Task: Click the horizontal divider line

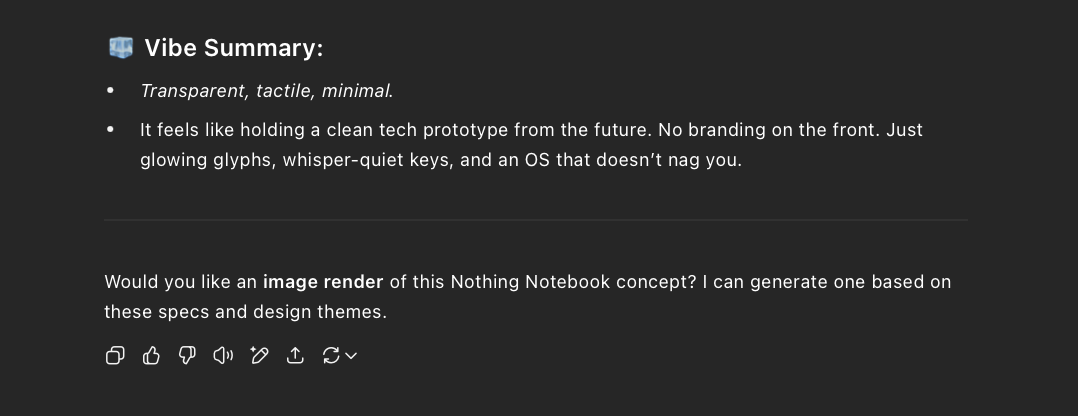Action: point(536,219)
